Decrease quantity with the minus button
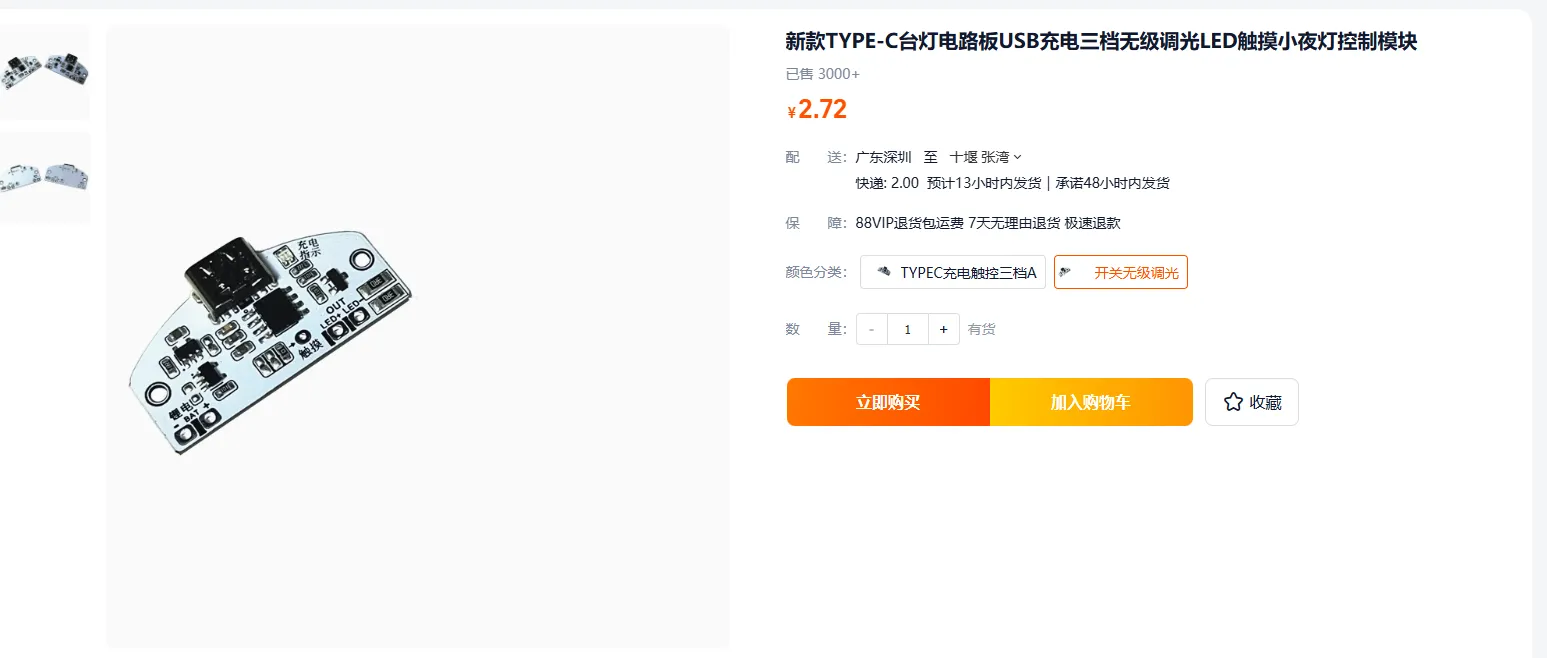 [872, 329]
